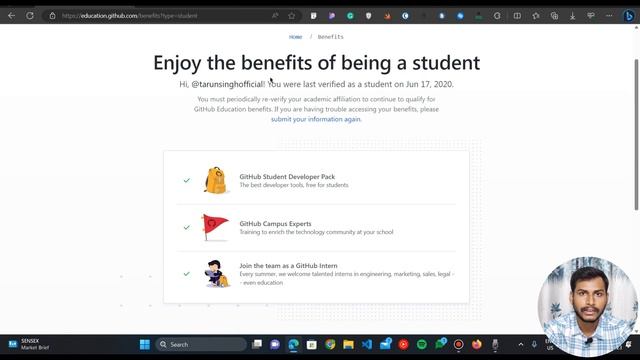The height and width of the screenshot is (360, 640).
Task: Show hidden system tray icons chevron
Action: click(520, 344)
